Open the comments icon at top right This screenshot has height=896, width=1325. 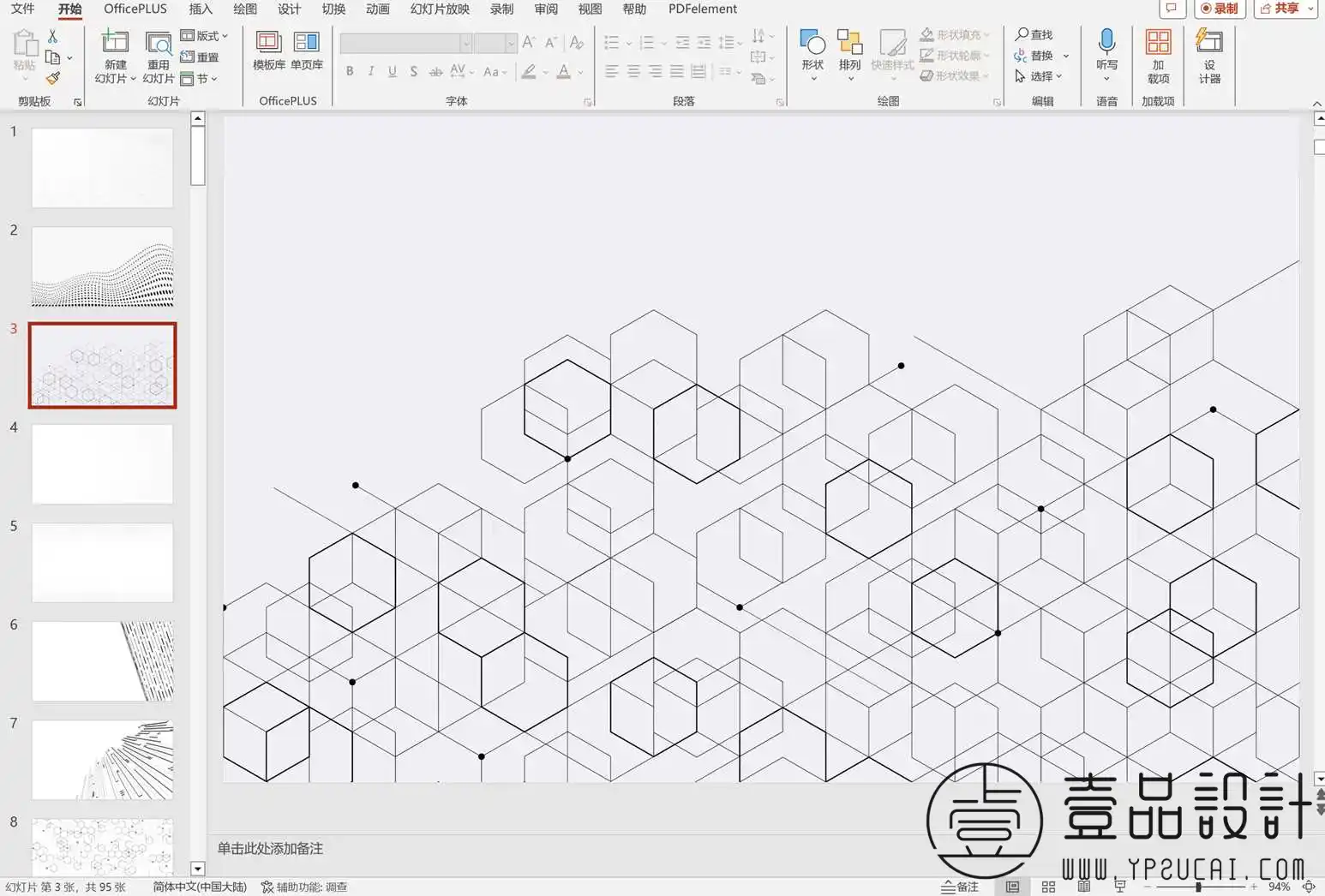(1172, 9)
